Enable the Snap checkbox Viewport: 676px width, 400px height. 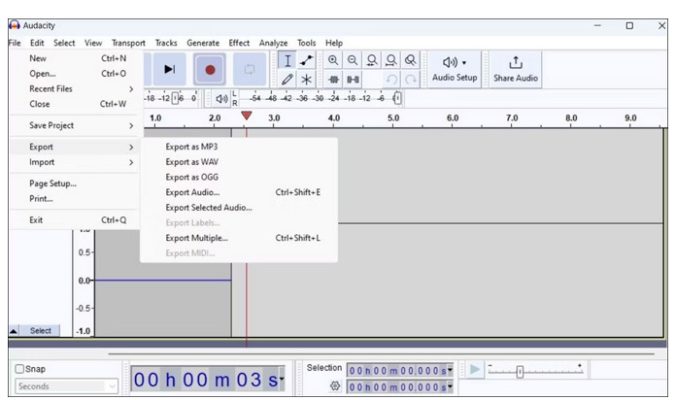coord(19,369)
